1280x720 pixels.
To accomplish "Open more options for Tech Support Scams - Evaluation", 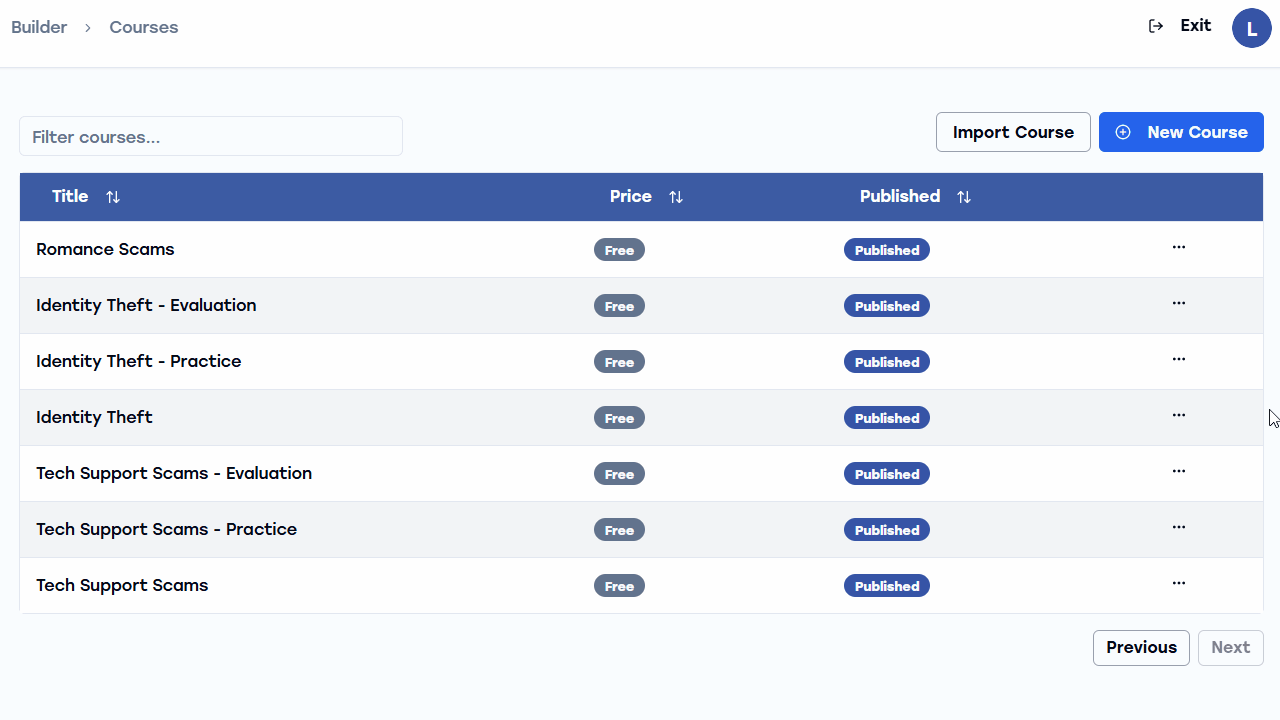I will tap(1178, 472).
